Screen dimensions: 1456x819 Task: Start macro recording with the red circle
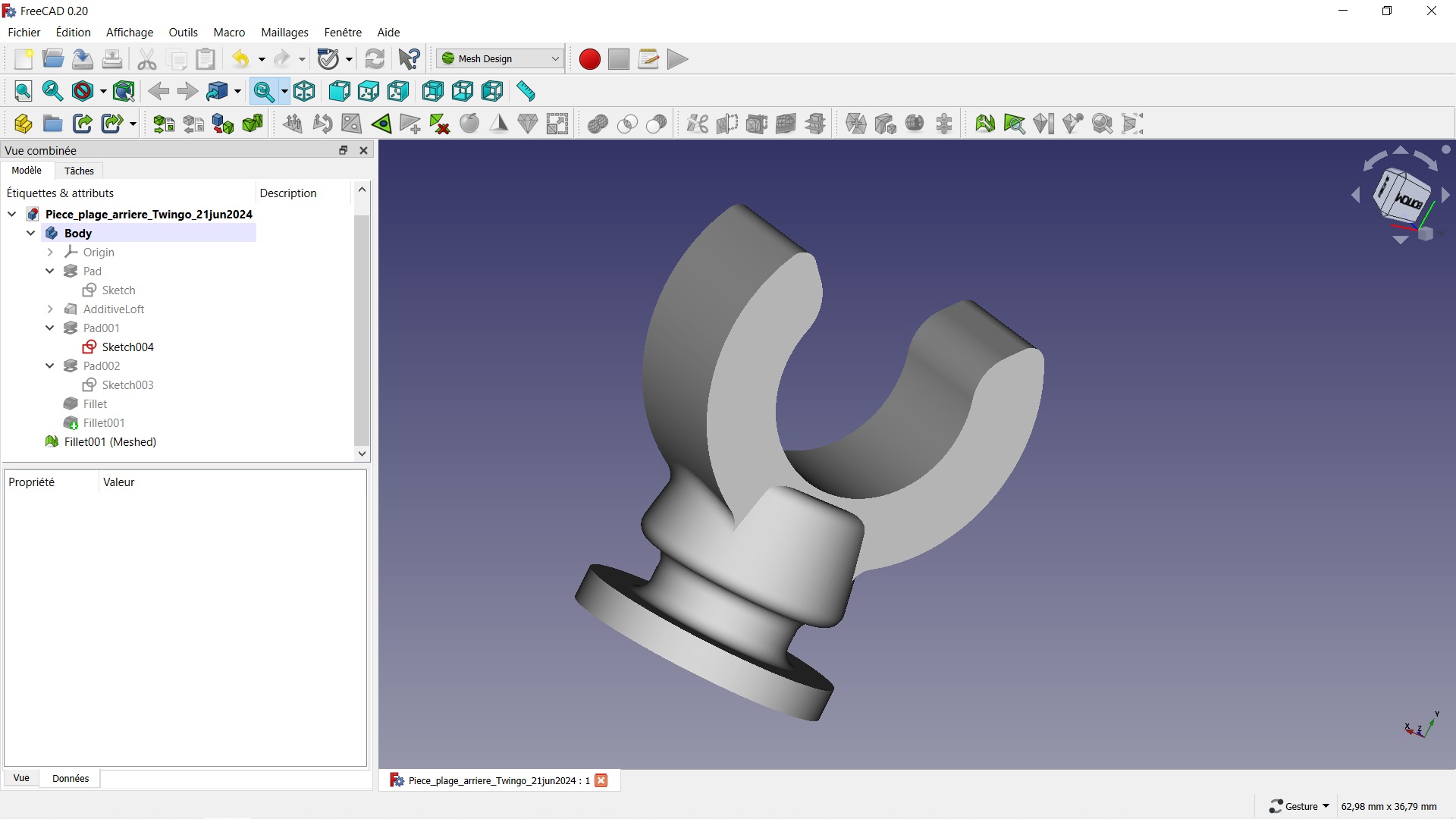(589, 59)
